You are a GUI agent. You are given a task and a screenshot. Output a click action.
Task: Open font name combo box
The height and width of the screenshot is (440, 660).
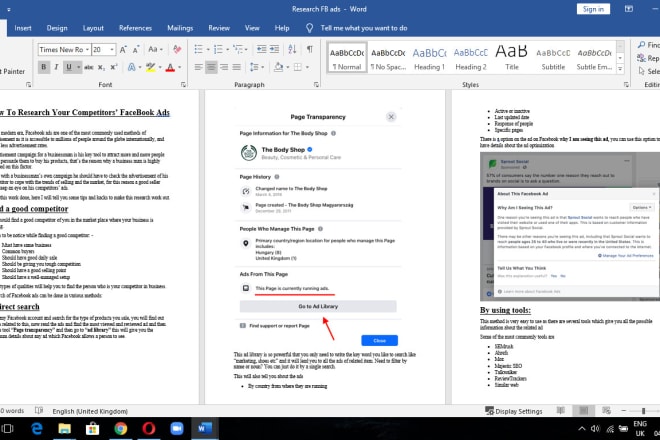(64, 49)
